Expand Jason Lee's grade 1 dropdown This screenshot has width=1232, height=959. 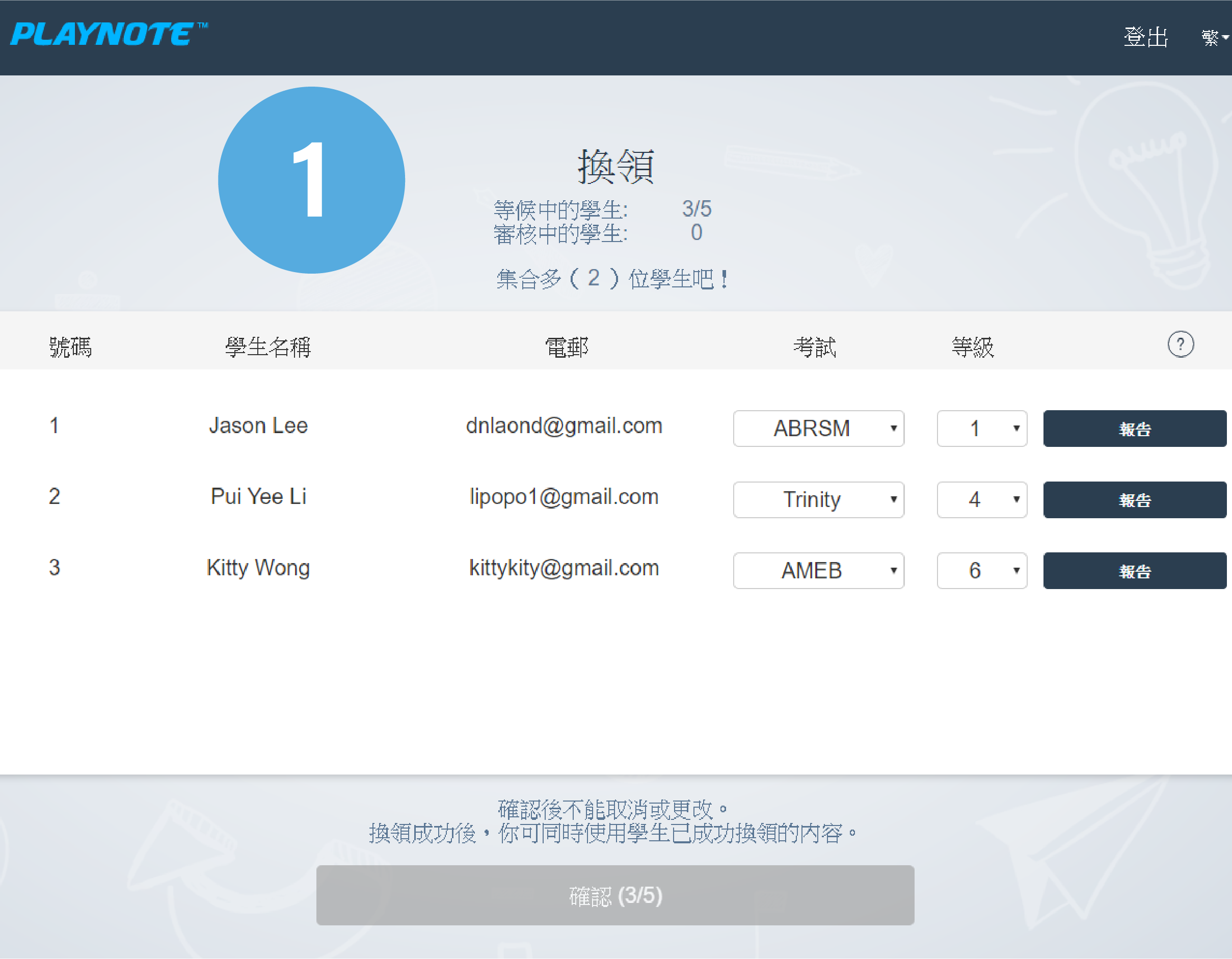click(981, 429)
